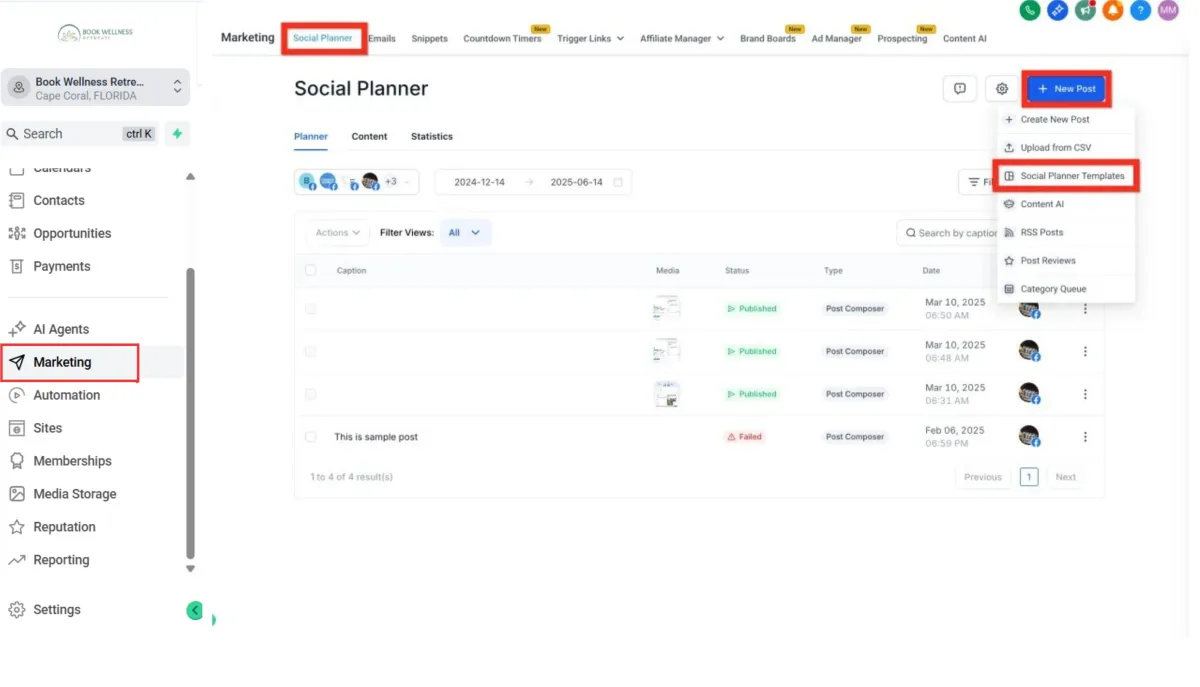Expand the Affiliate Manager dropdown
Image resolution: width=1200 pixels, height=687 pixels.
click(682, 38)
